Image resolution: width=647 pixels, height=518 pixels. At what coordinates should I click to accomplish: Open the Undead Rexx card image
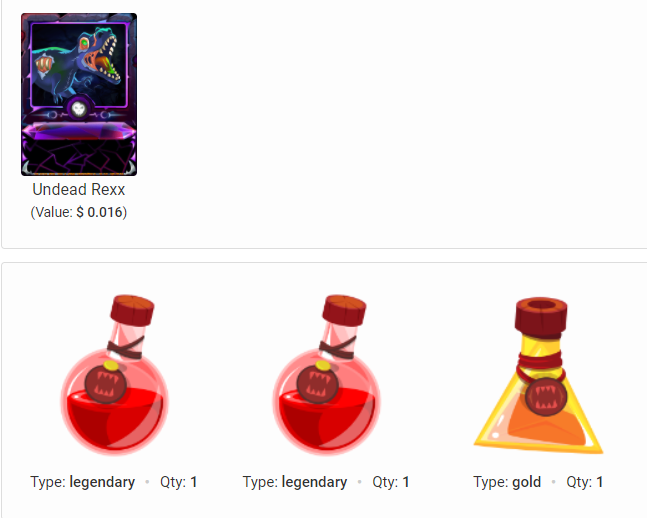point(79,95)
